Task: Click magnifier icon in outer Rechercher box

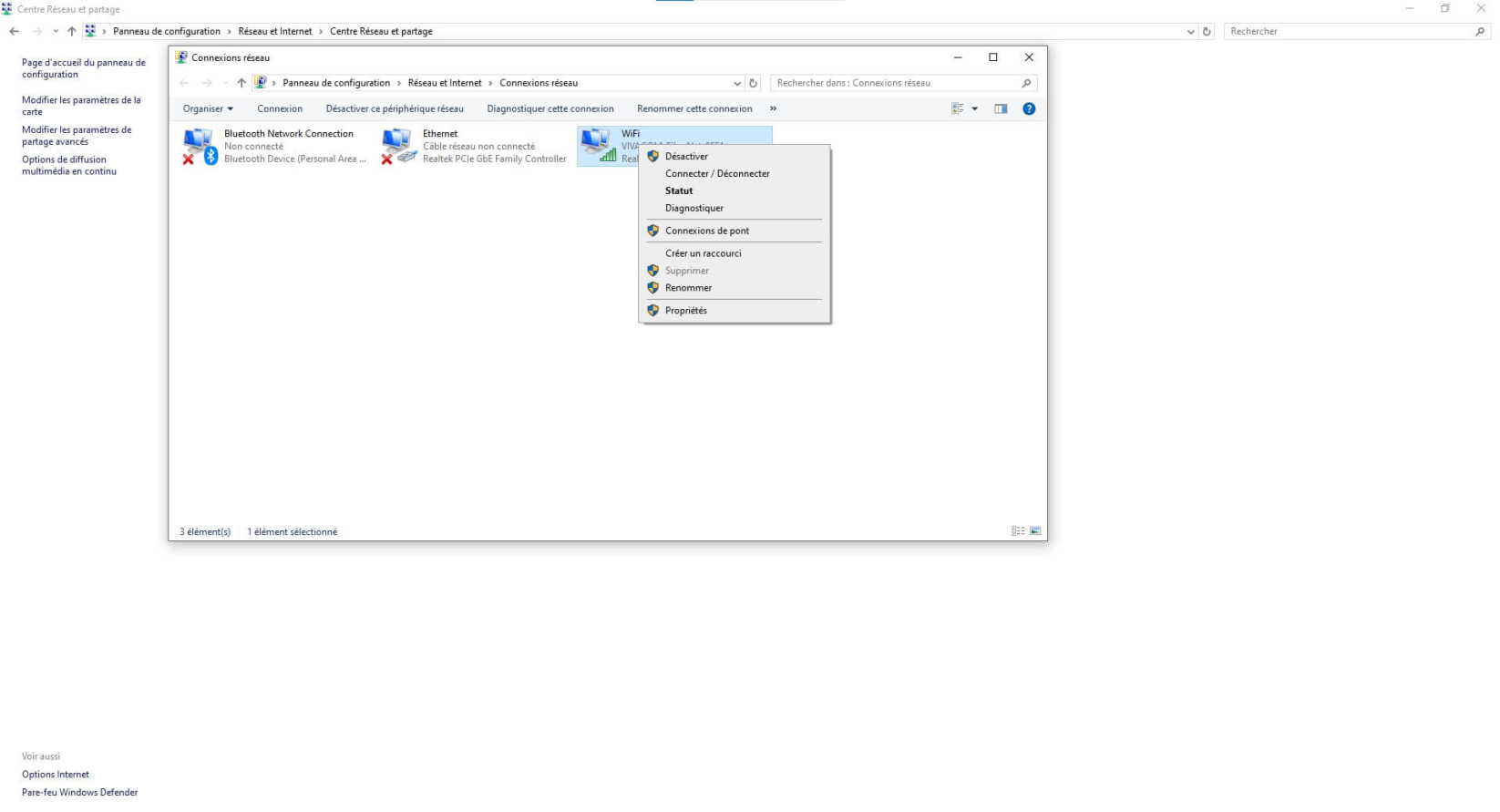Action: (1479, 31)
